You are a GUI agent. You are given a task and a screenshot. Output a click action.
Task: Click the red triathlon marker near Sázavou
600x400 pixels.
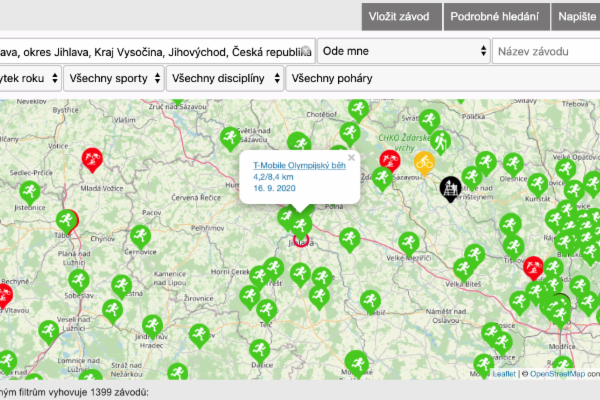click(390, 159)
